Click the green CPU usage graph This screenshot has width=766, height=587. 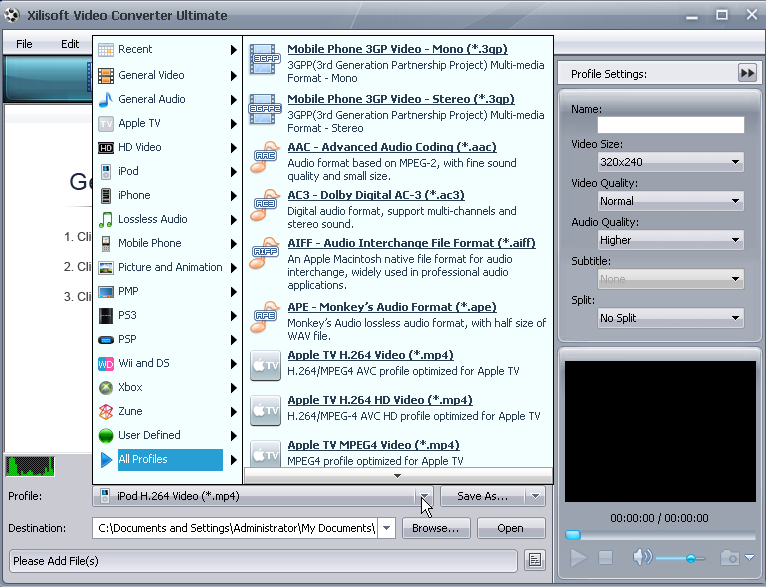[30, 467]
